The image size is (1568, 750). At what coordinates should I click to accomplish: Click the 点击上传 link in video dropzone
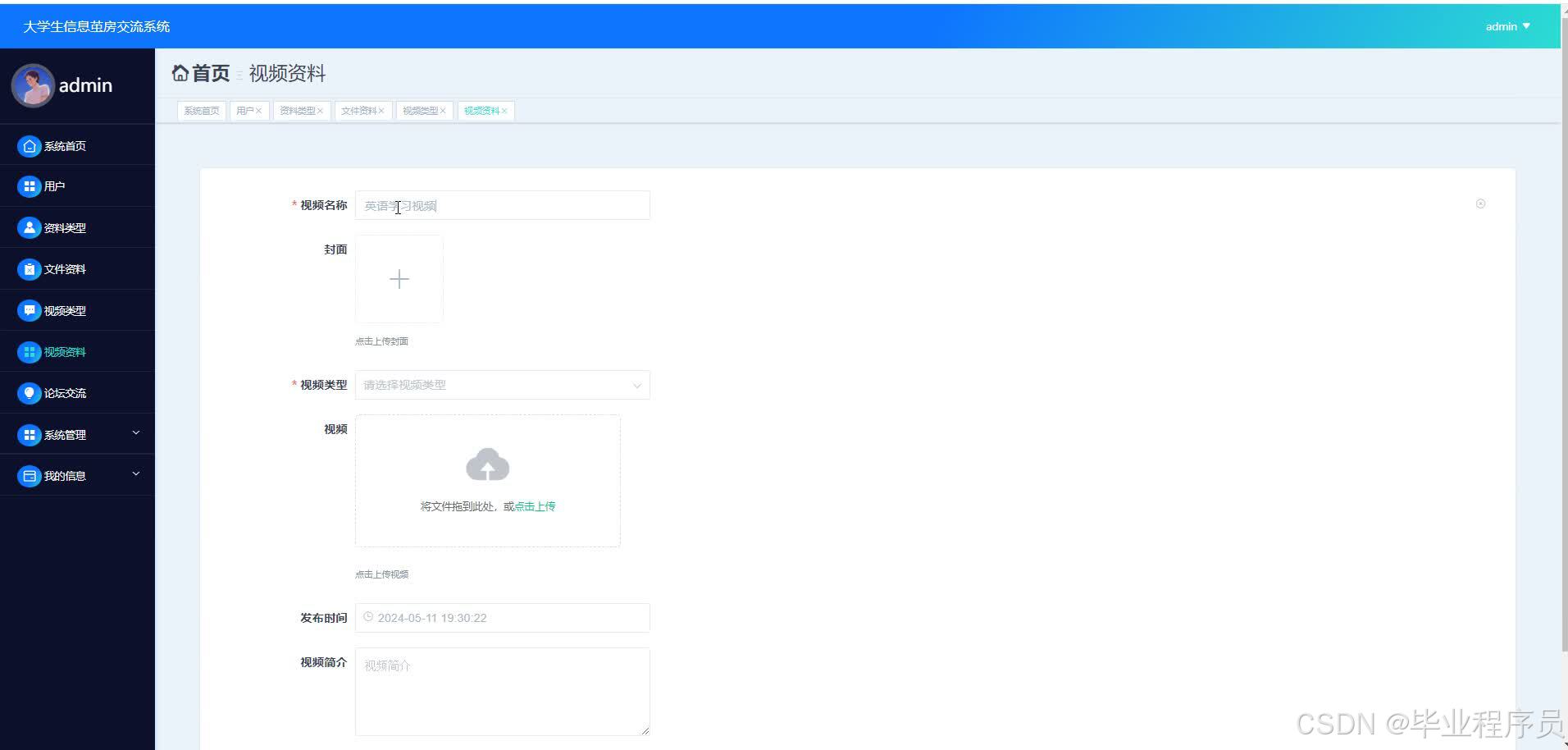click(x=535, y=506)
